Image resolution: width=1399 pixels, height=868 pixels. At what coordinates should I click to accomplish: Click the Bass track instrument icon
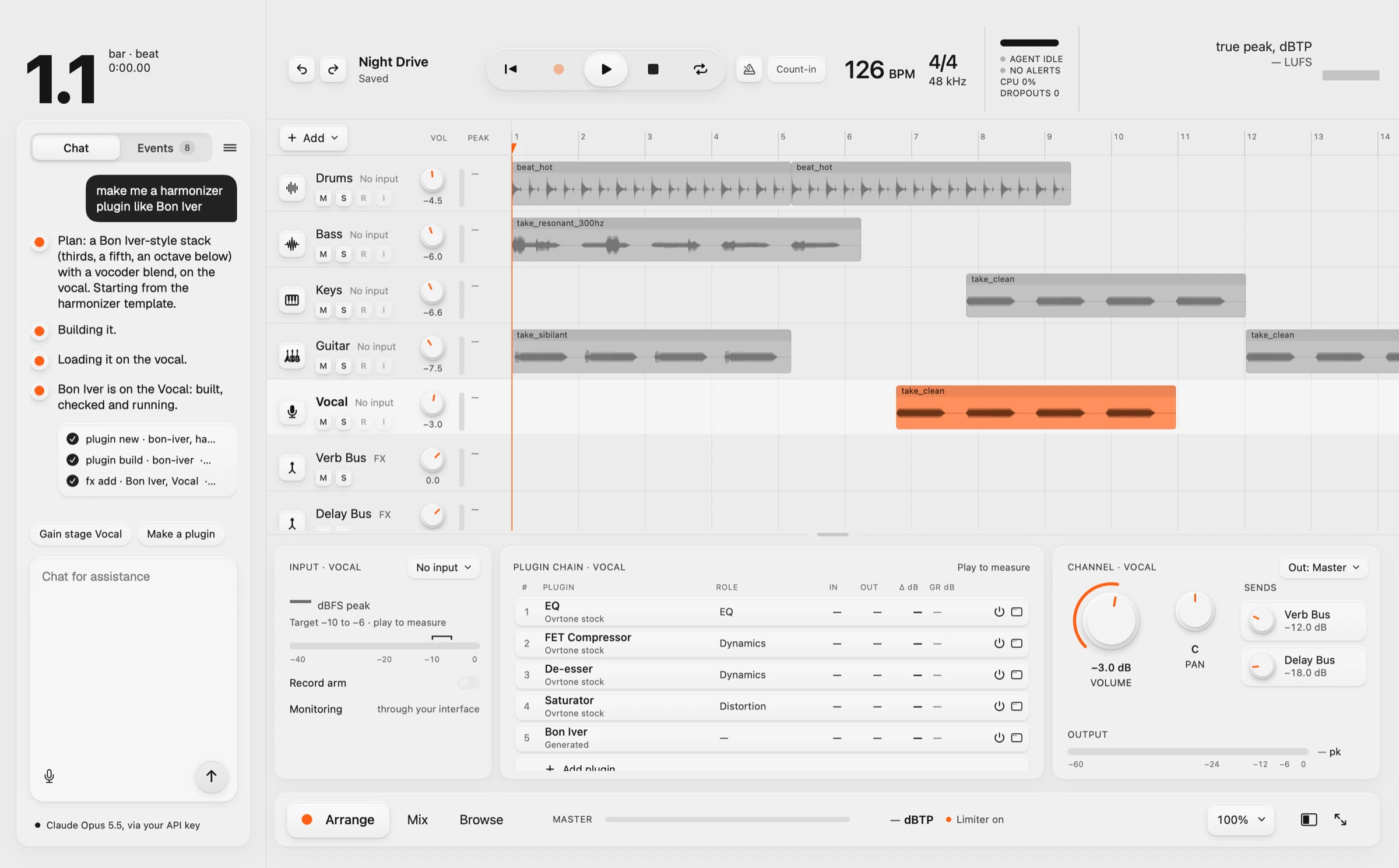click(292, 244)
